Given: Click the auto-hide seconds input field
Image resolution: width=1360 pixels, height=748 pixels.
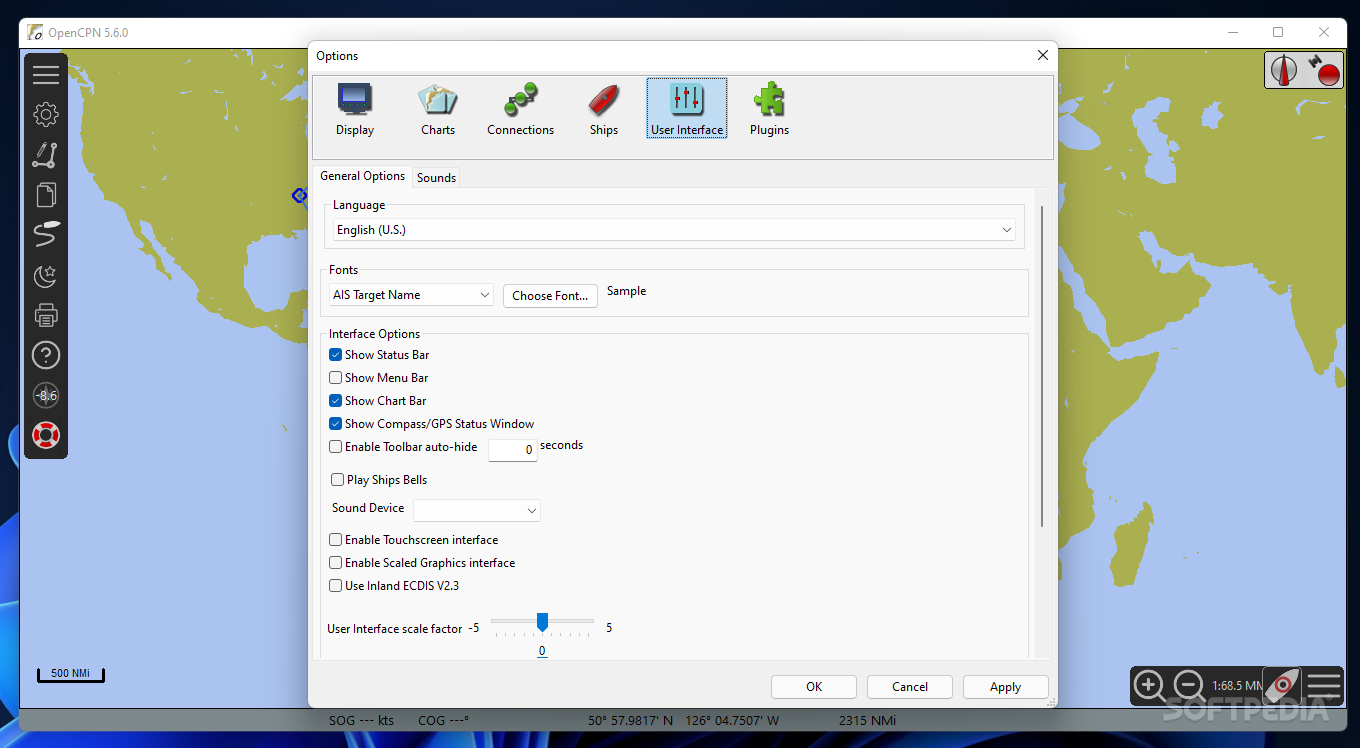Looking at the screenshot, I should [x=513, y=450].
